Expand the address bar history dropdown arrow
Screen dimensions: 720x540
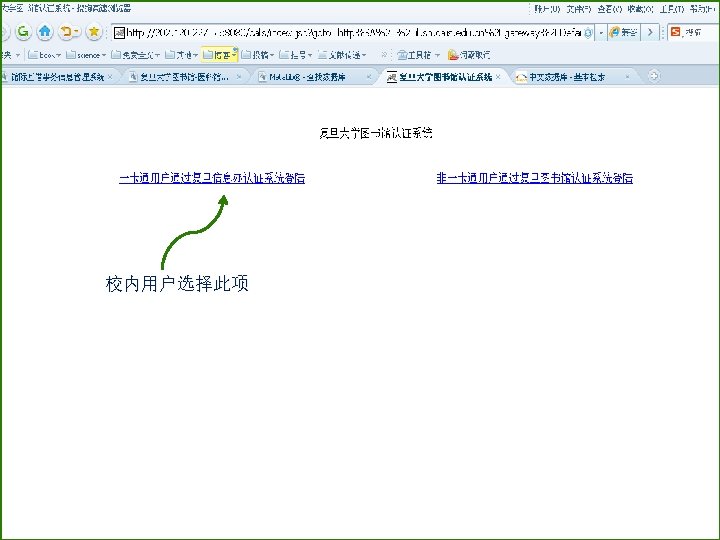click(601, 33)
